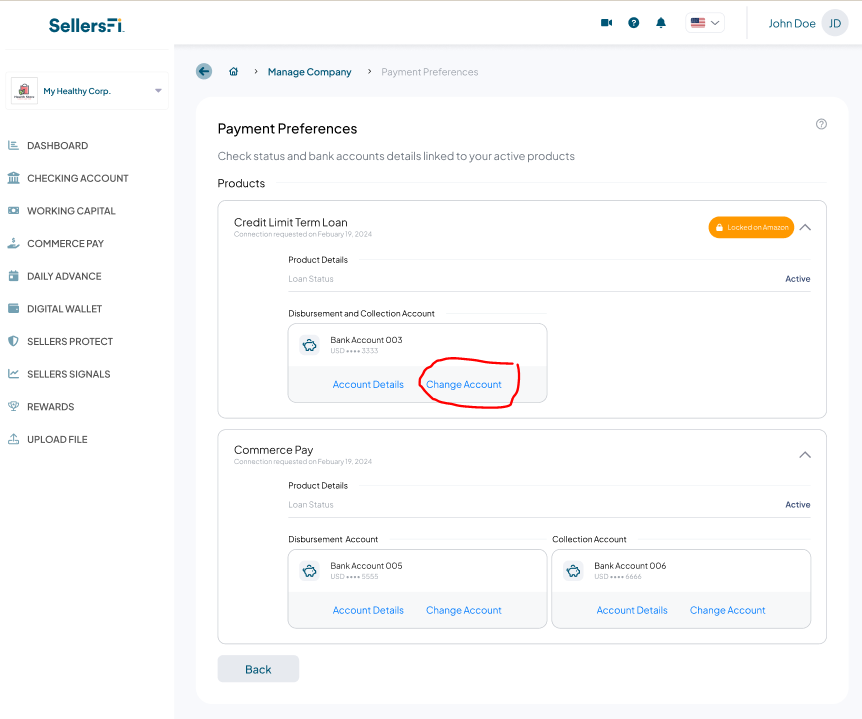Go to Manage Company breadcrumb link
This screenshot has width=862, height=719.
(x=310, y=72)
